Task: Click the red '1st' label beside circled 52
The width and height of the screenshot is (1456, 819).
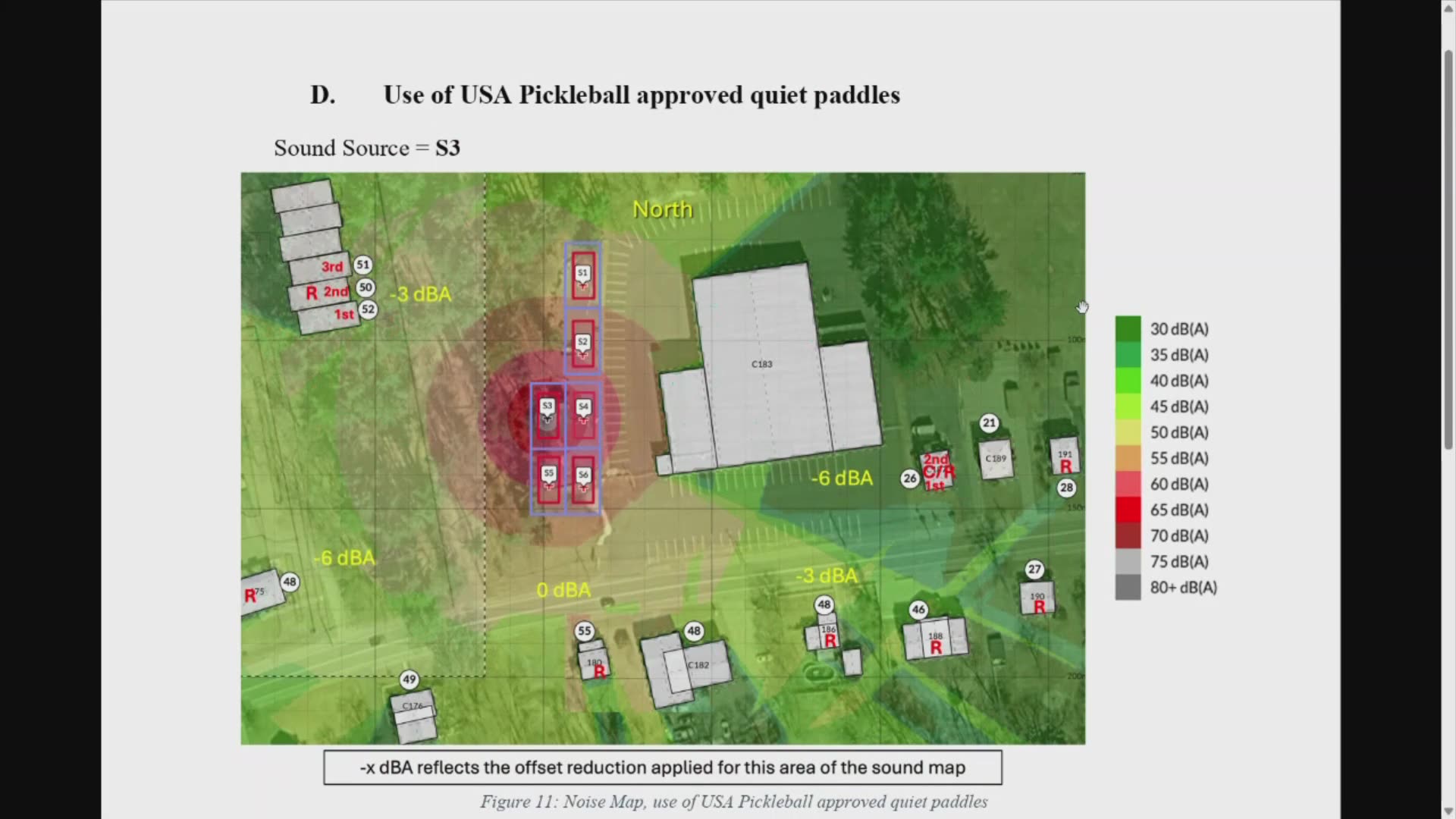Action: coord(344,314)
